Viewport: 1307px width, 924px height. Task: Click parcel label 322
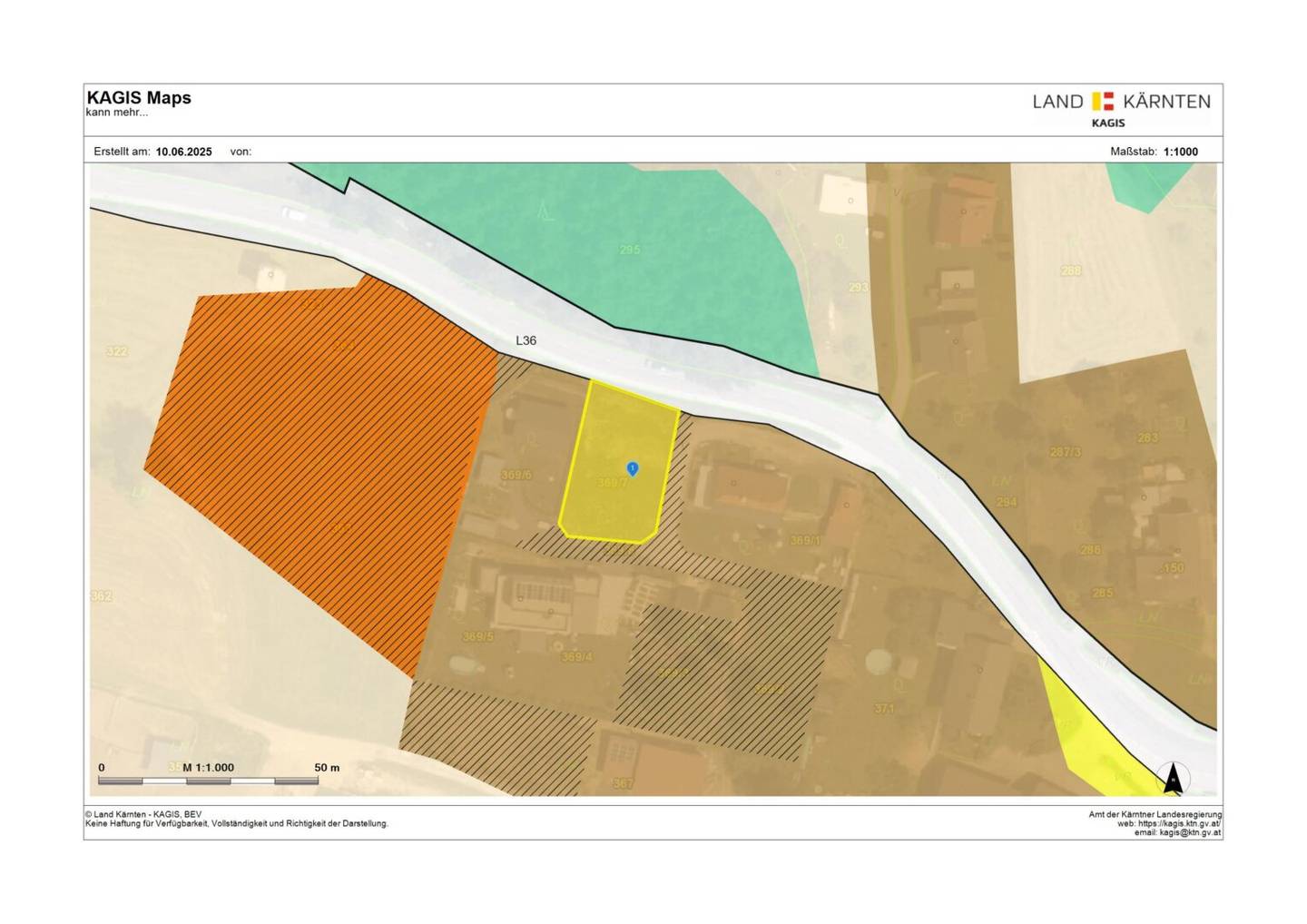point(116,351)
